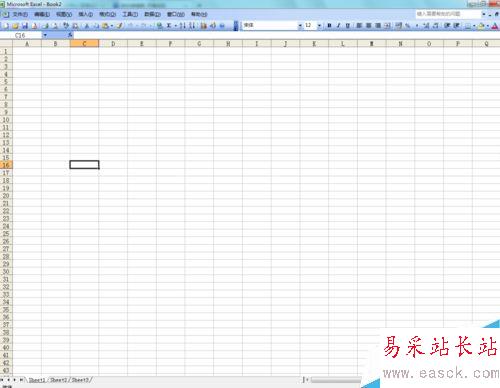500x388 pixels.
Task: Click the Format Painter brush icon
Action: coord(120,26)
